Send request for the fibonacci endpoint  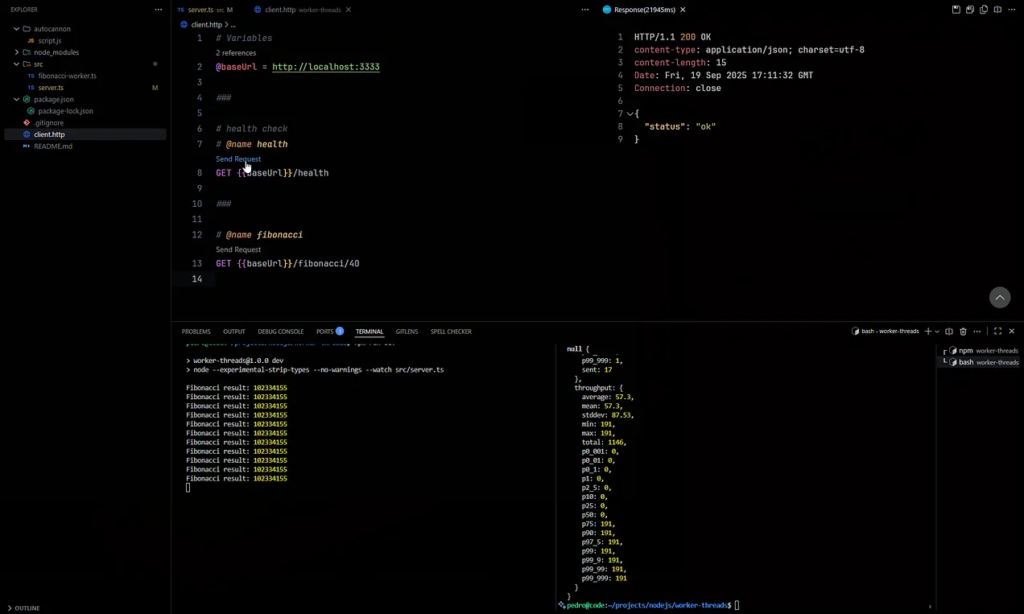pos(238,249)
